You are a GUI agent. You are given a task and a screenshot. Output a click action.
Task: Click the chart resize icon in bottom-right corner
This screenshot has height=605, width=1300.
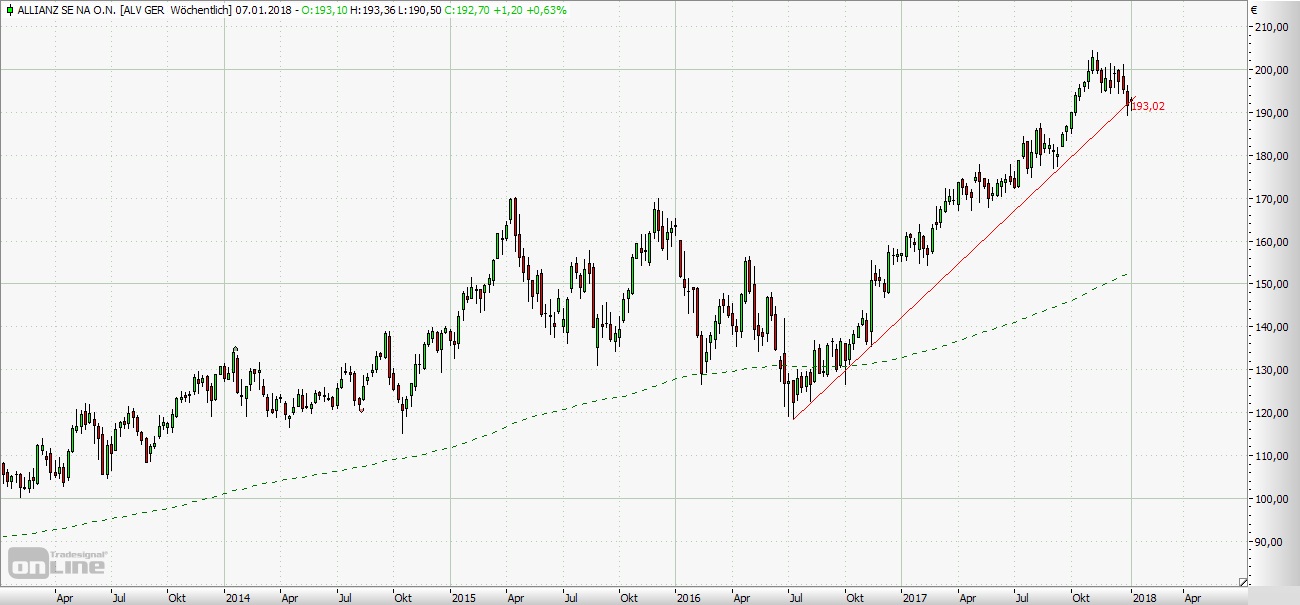click(1243, 581)
